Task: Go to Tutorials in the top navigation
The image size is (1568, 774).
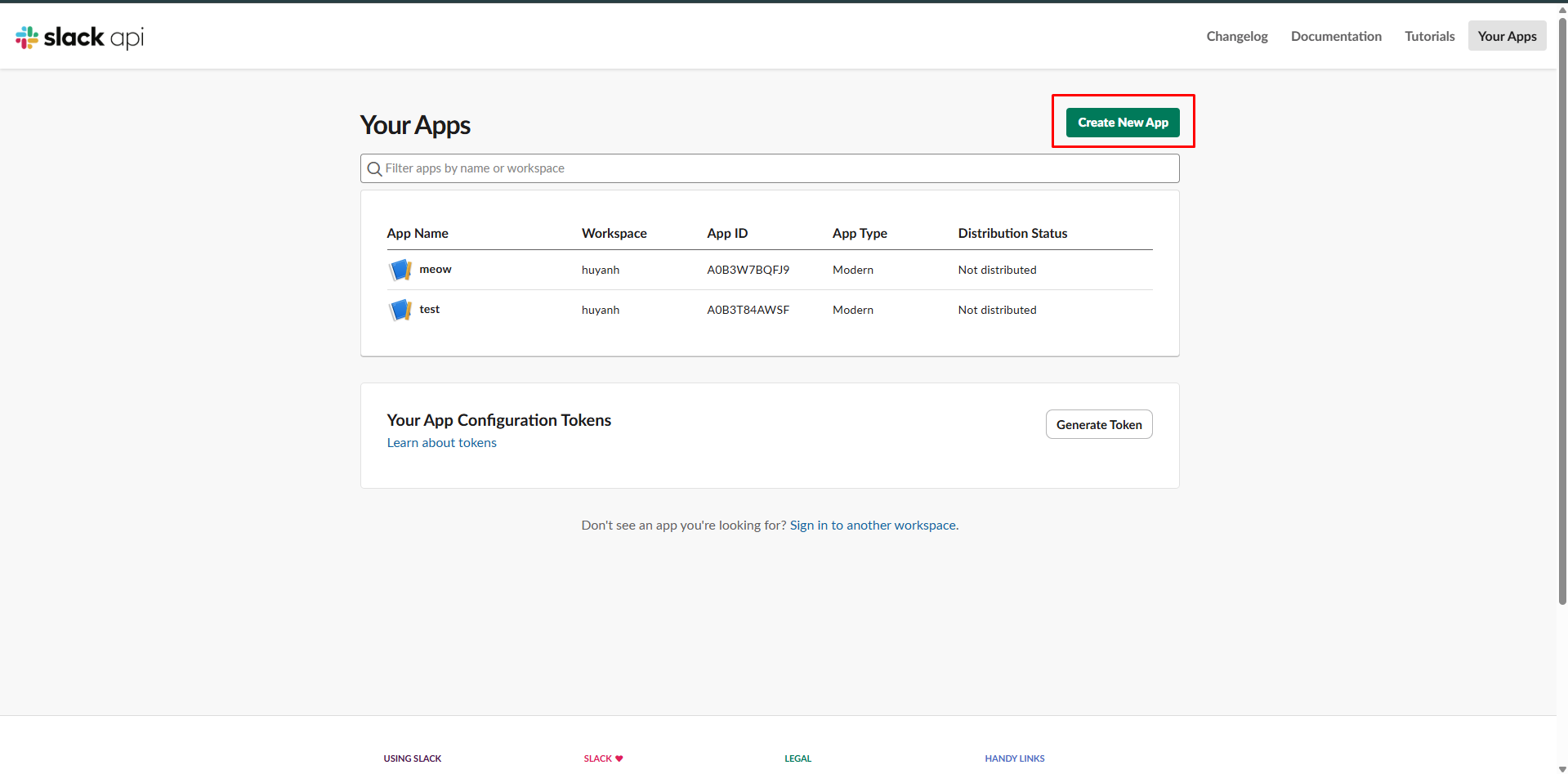Action: 1430,36
